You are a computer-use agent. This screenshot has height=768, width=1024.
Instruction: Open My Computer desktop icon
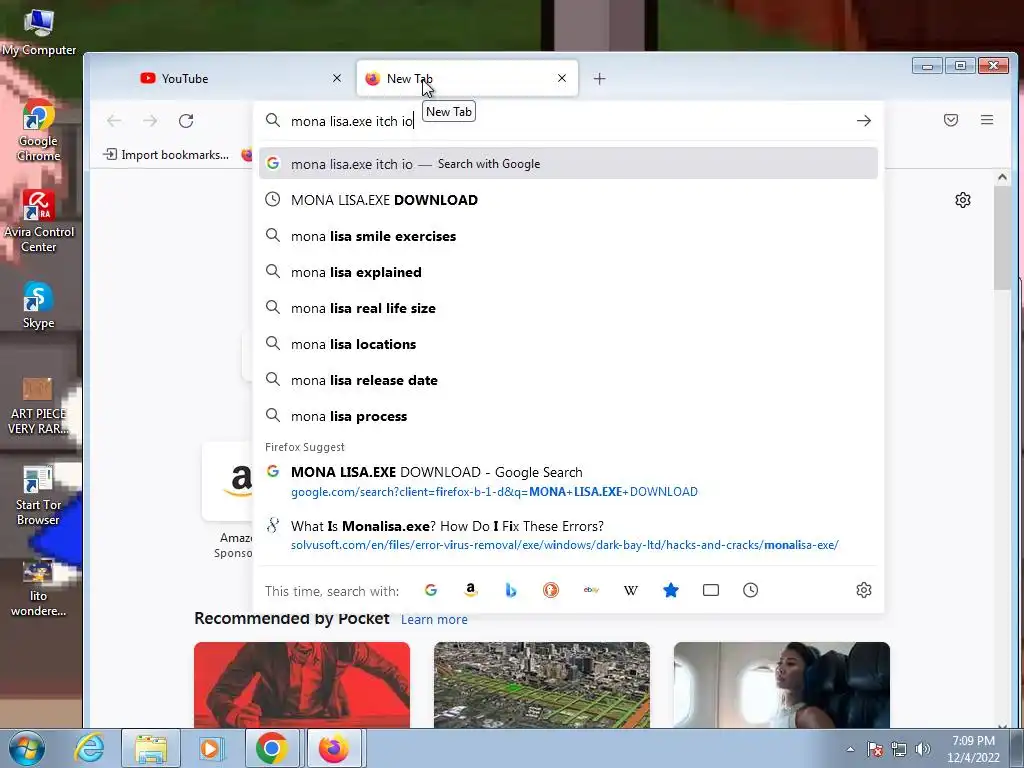[x=39, y=33]
